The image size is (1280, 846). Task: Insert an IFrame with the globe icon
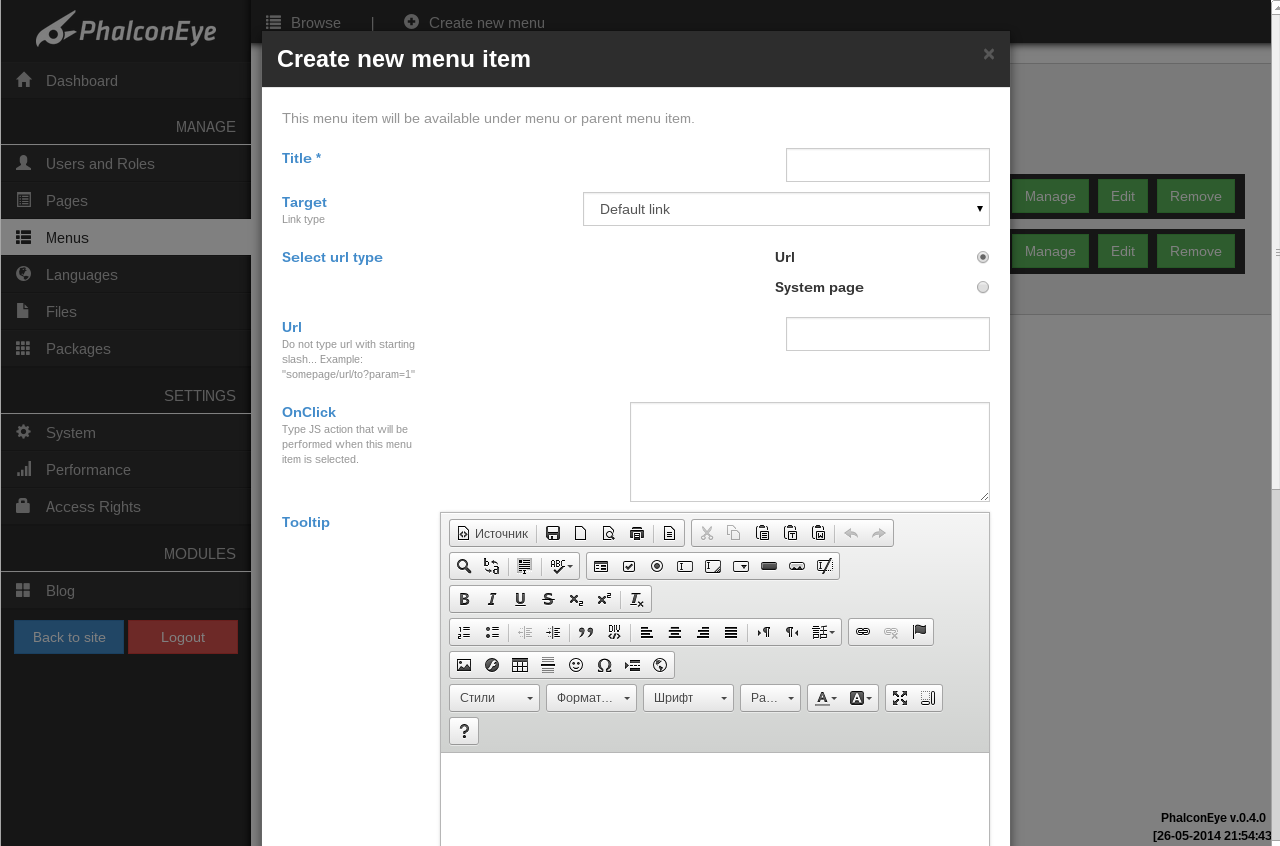660,665
